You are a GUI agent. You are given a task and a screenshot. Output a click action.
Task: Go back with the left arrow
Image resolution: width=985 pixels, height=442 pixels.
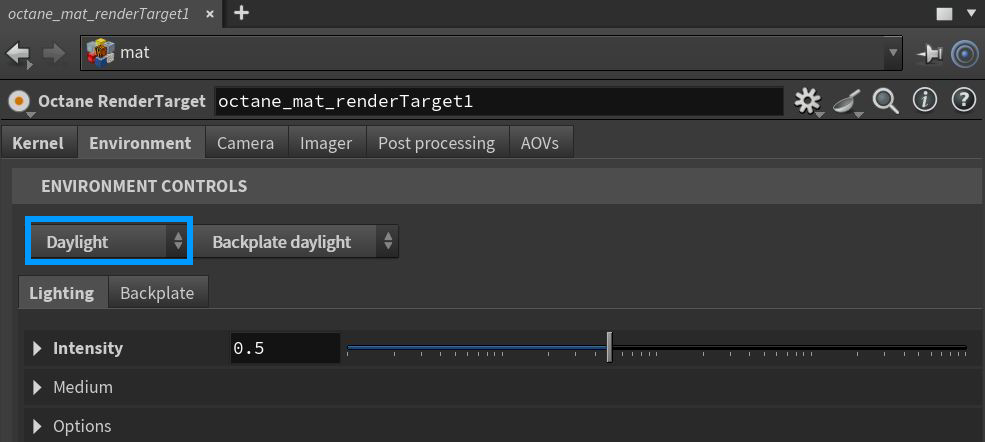coord(18,53)
